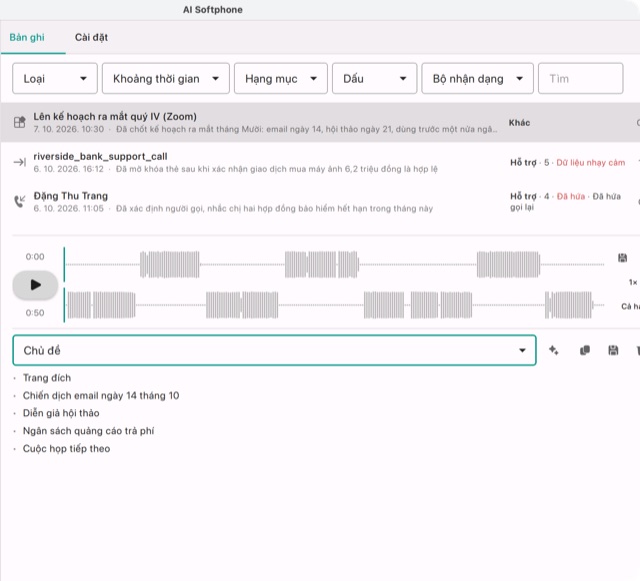Open the Loại filter dropdown
Screen dimensions: 640x581
pyautogui.click(x=55, y=78)
